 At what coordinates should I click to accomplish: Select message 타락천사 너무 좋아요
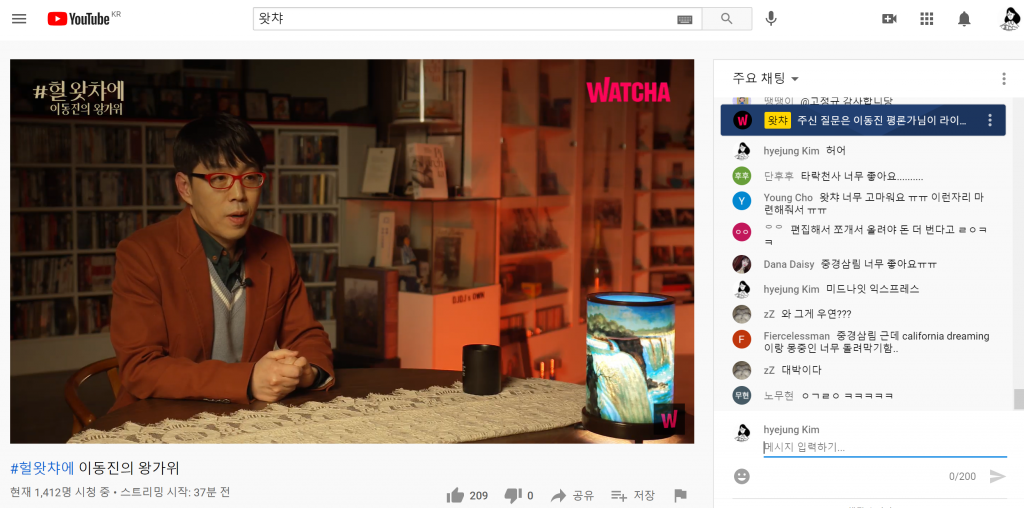tap(861, 176)
